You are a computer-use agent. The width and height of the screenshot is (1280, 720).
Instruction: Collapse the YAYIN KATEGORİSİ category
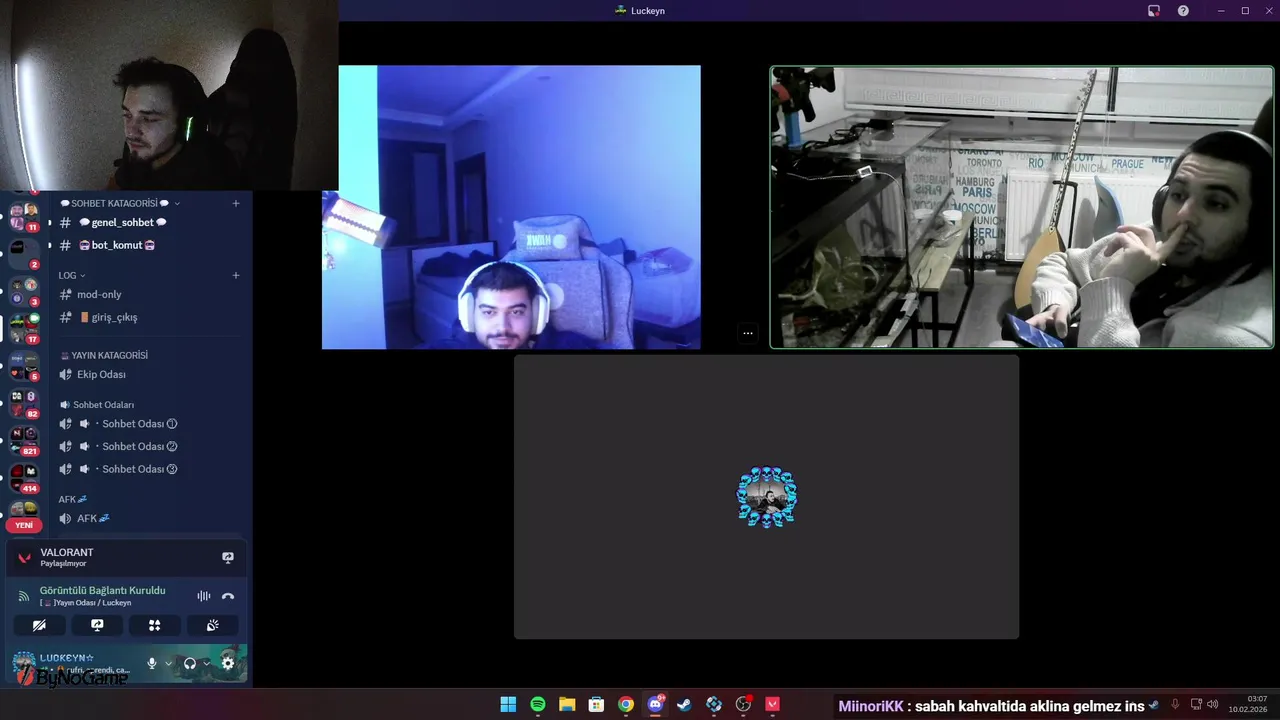[104, 355]
